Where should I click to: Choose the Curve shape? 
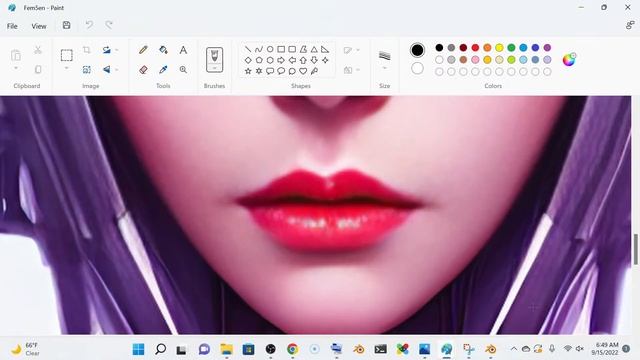click(259, 49)
